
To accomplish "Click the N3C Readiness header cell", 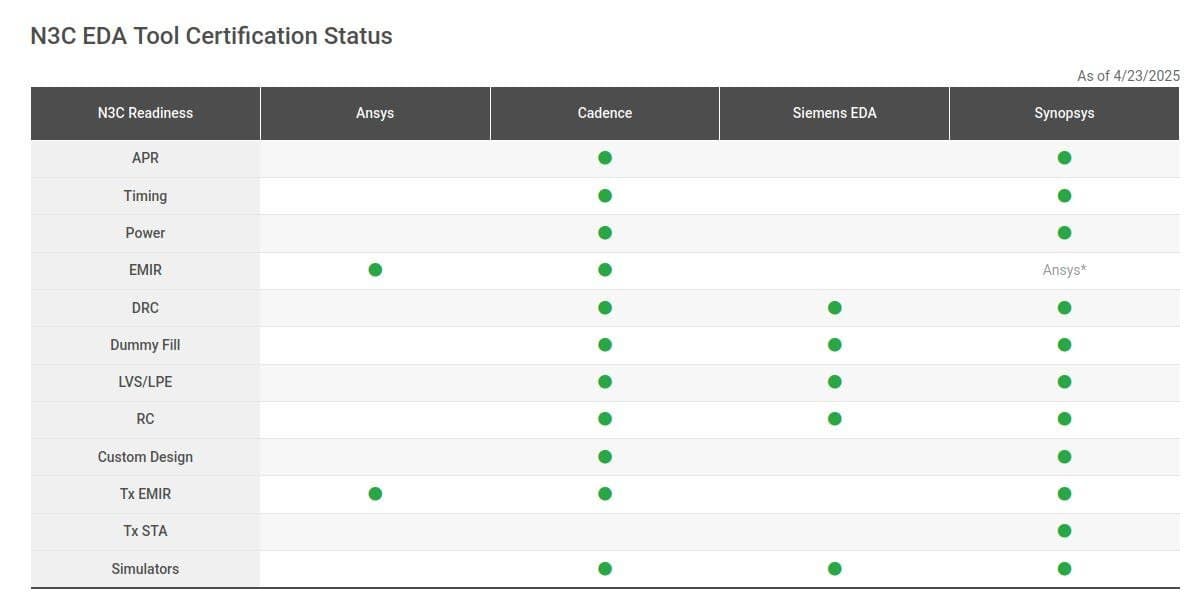I will pos(145,113).
